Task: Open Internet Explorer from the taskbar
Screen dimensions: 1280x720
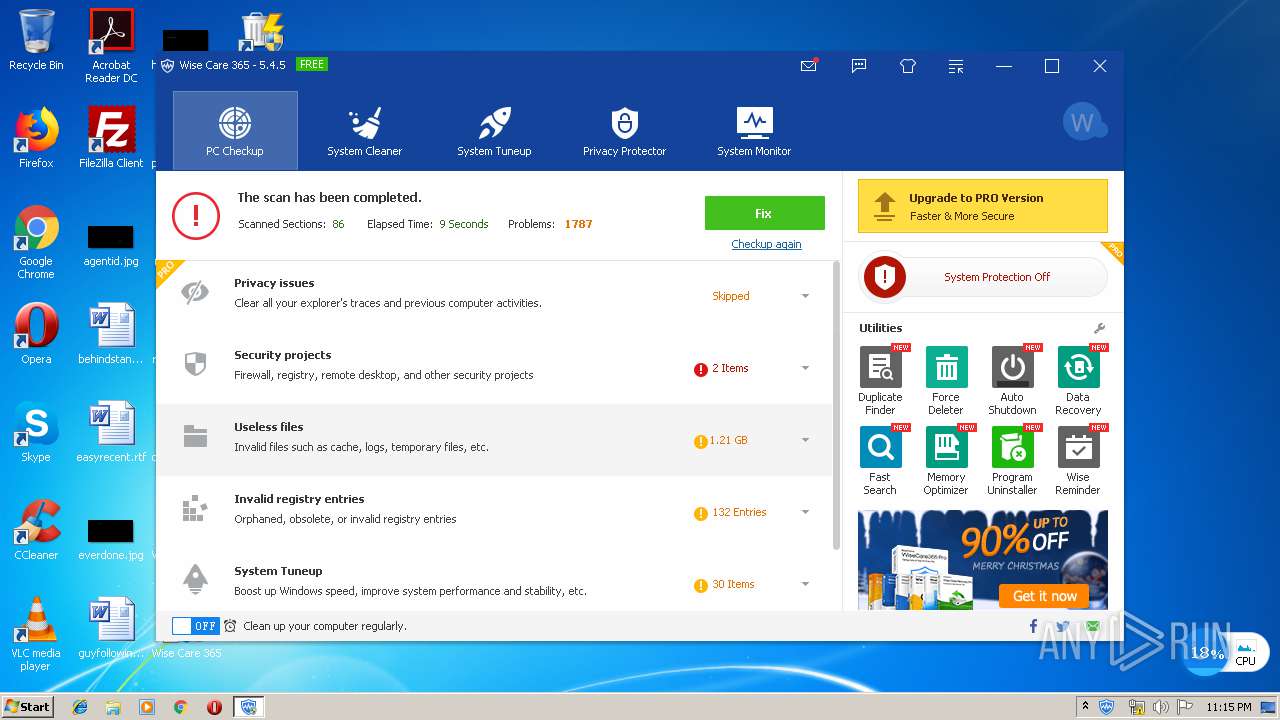Action: [80, 707]
